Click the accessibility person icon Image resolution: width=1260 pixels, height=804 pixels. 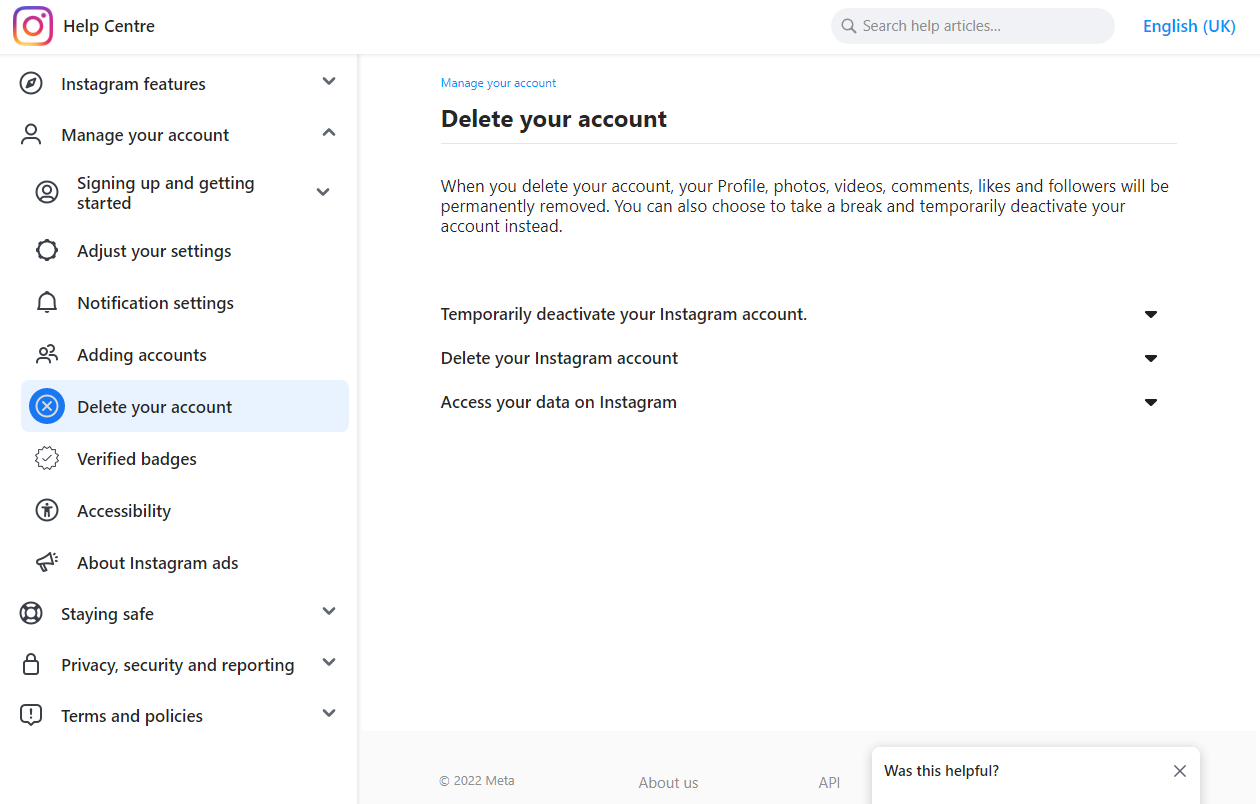(x=47, y=511)
